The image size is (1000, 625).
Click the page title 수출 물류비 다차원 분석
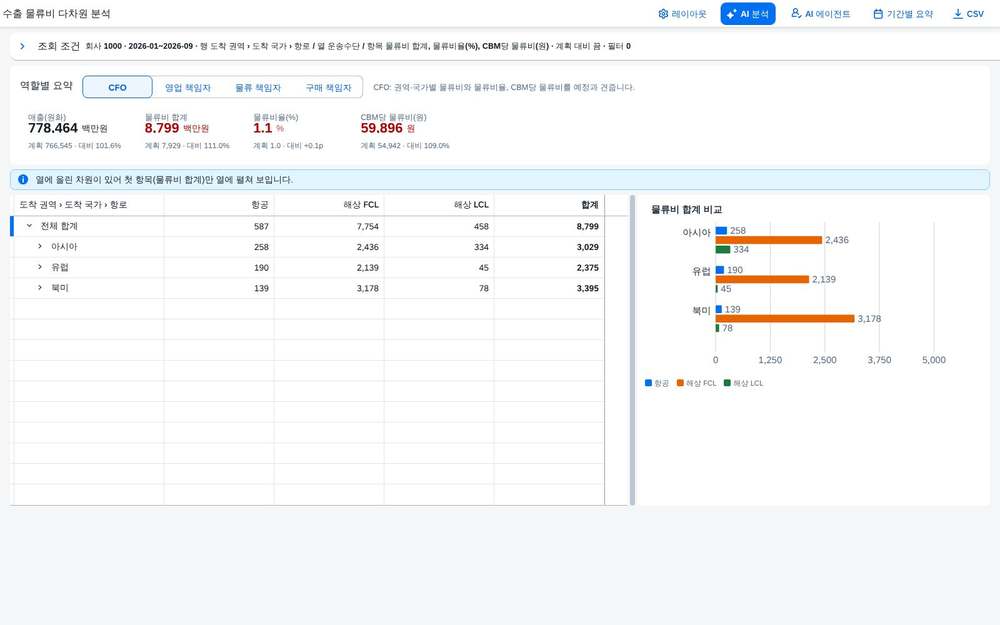(x=56, y=13)
